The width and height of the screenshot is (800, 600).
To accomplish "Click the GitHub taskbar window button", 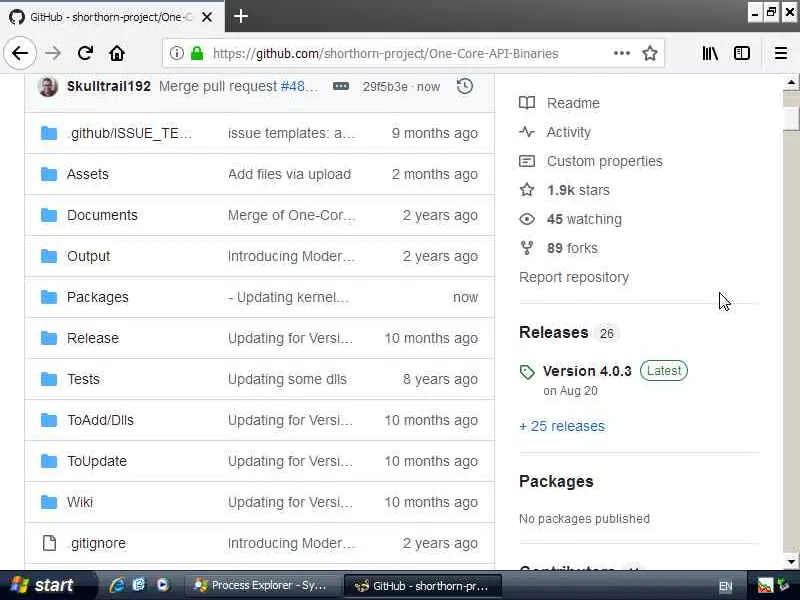I will coord(423,585).
